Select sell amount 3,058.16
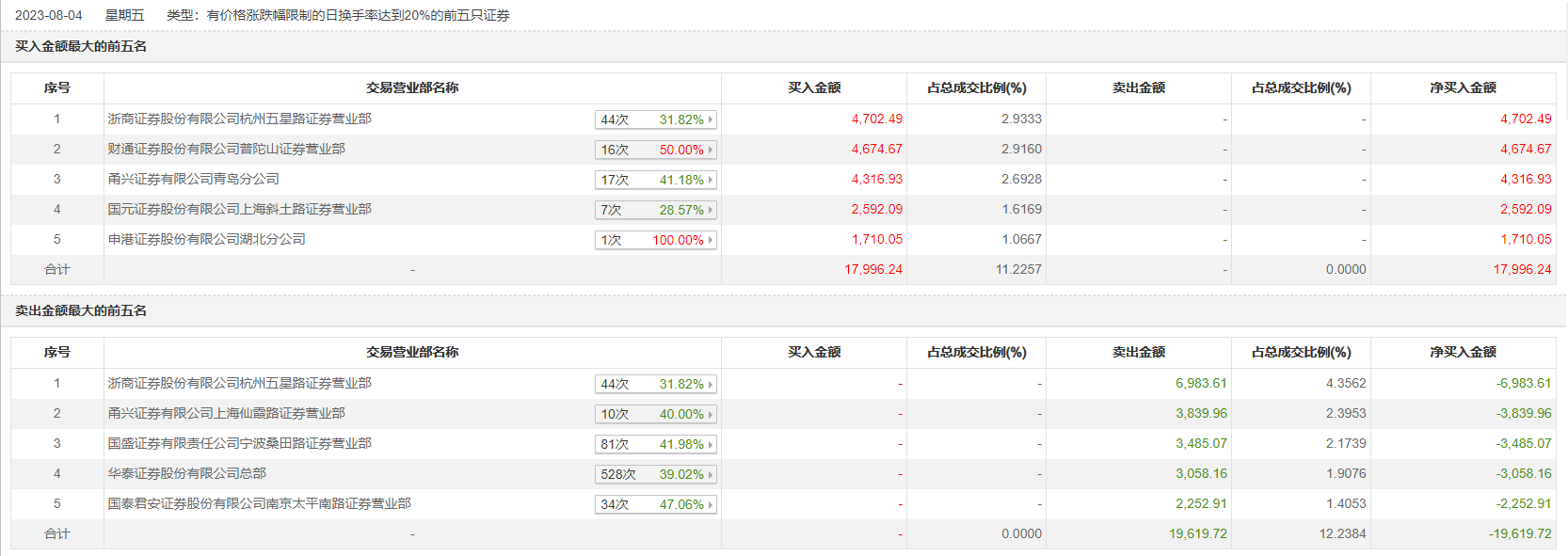Image resolution: width=1568 pixels, height=556 pixels. click(x=1201, y=473)
